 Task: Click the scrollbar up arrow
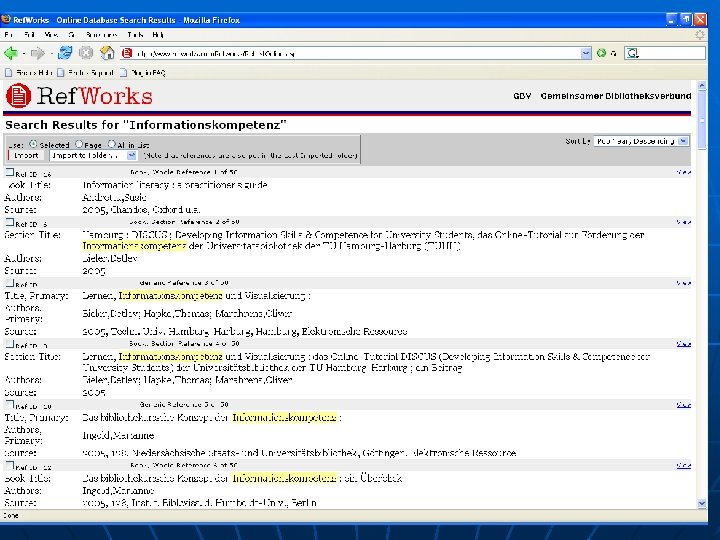pos(702,85)
